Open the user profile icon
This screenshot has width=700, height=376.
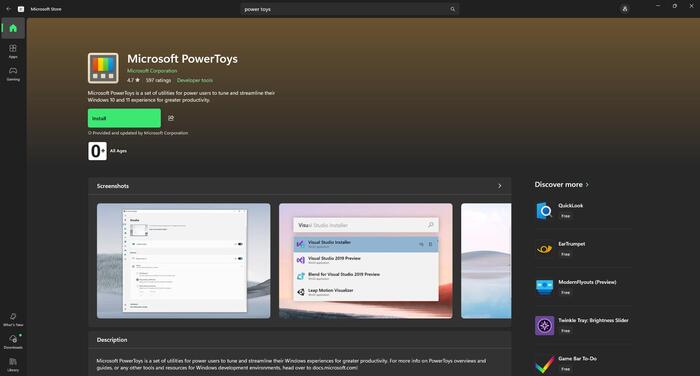coord(625,9)
